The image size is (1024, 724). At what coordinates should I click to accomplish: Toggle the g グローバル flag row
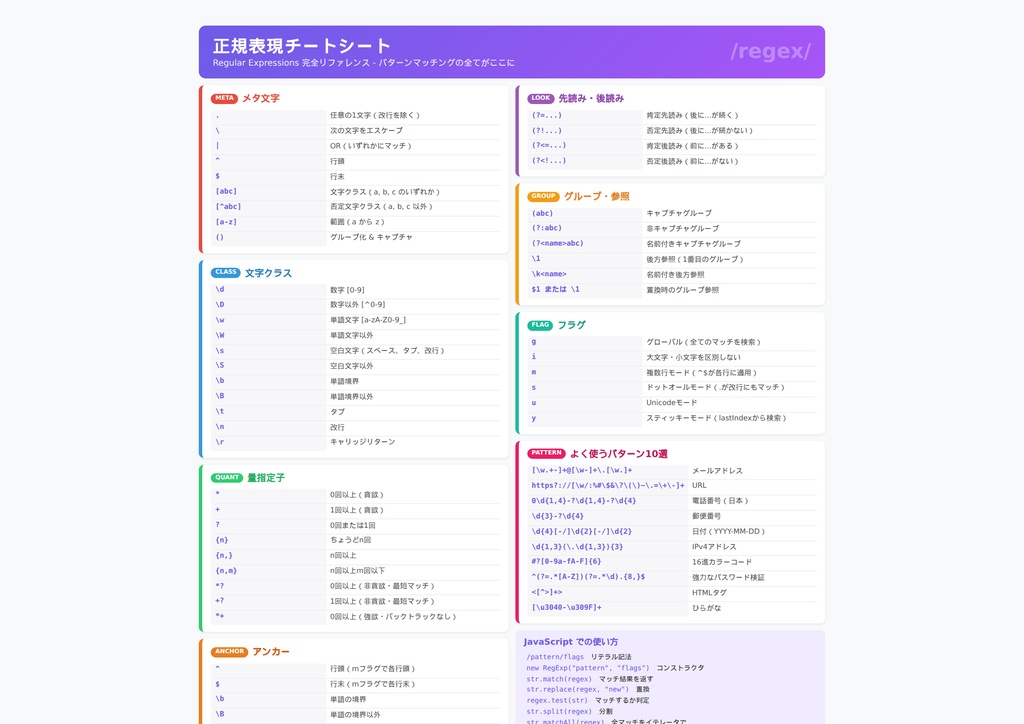[670, 340]
